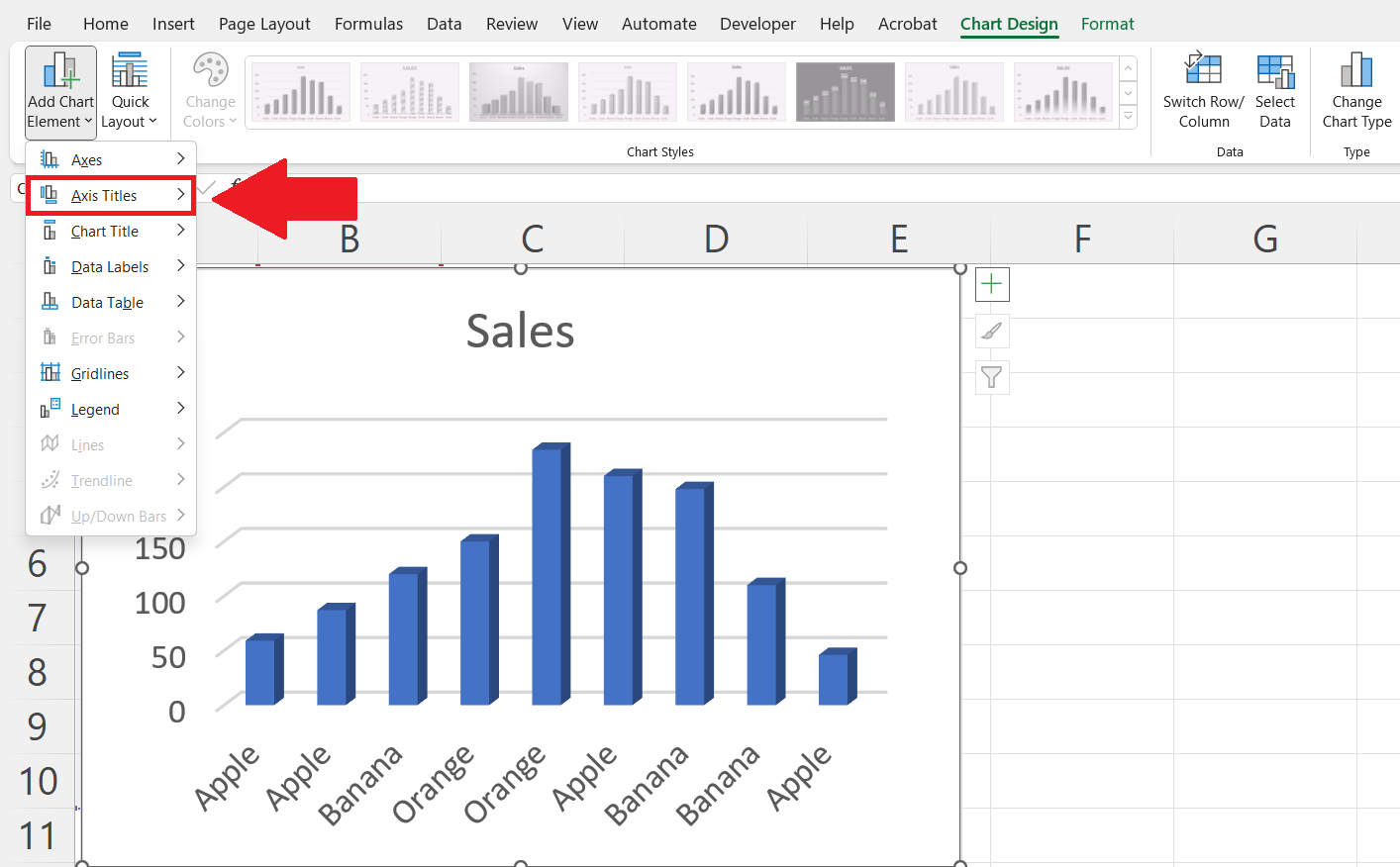
Task: Open the Add Chart Element dropdown
Action: click(x=60, y=91)
